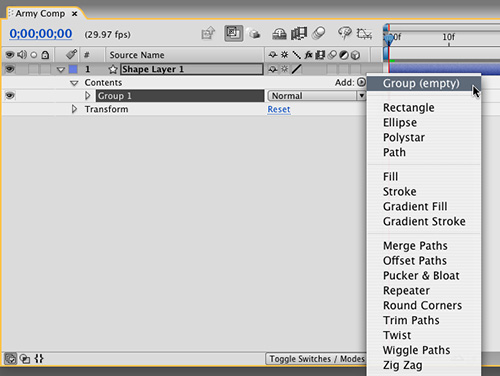Click Shape Layer 1 star icon
The image size is (500, 376).
click(x=113, y=69)
